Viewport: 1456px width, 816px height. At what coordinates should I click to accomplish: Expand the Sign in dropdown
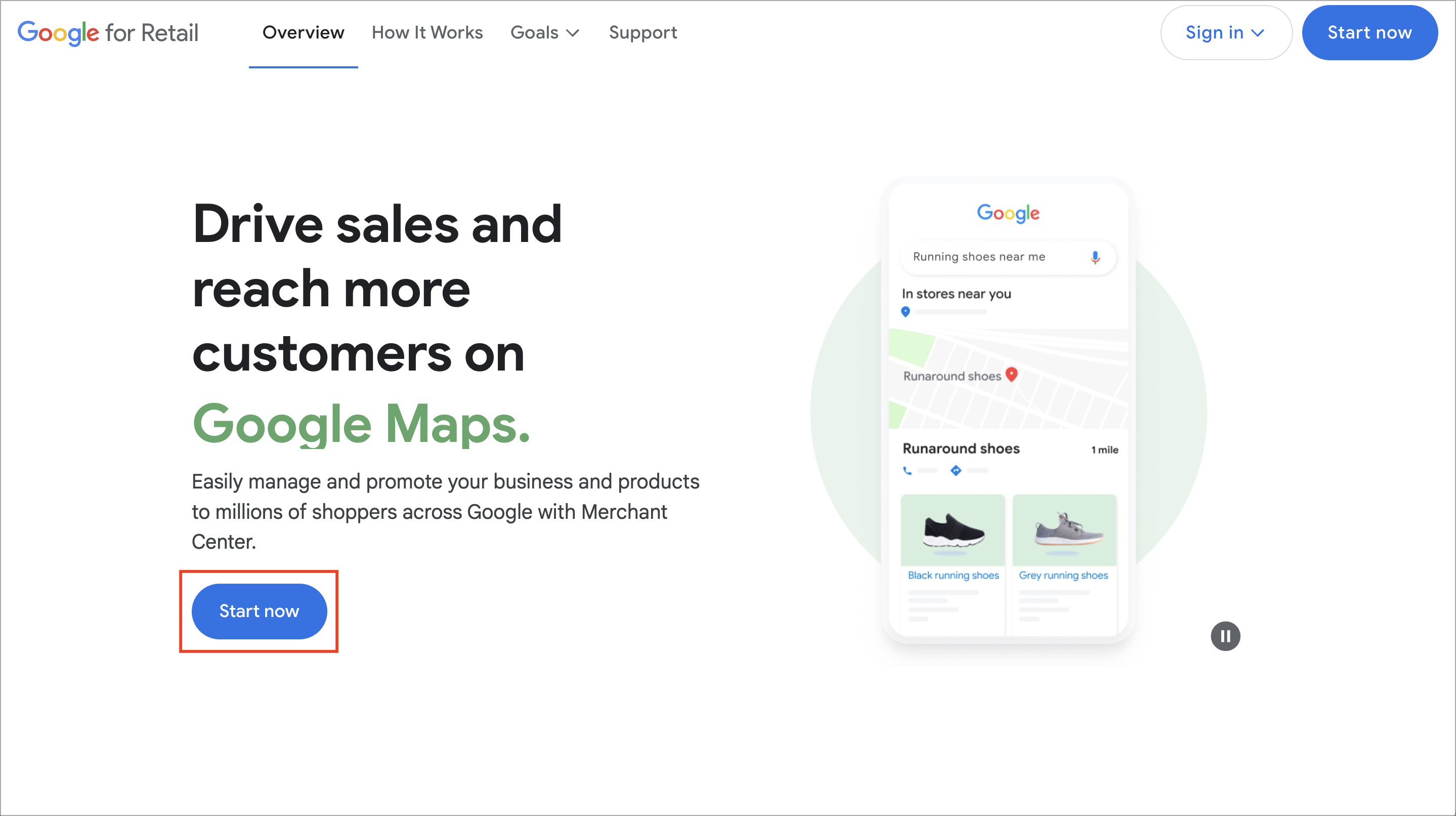pos(1226,33)
